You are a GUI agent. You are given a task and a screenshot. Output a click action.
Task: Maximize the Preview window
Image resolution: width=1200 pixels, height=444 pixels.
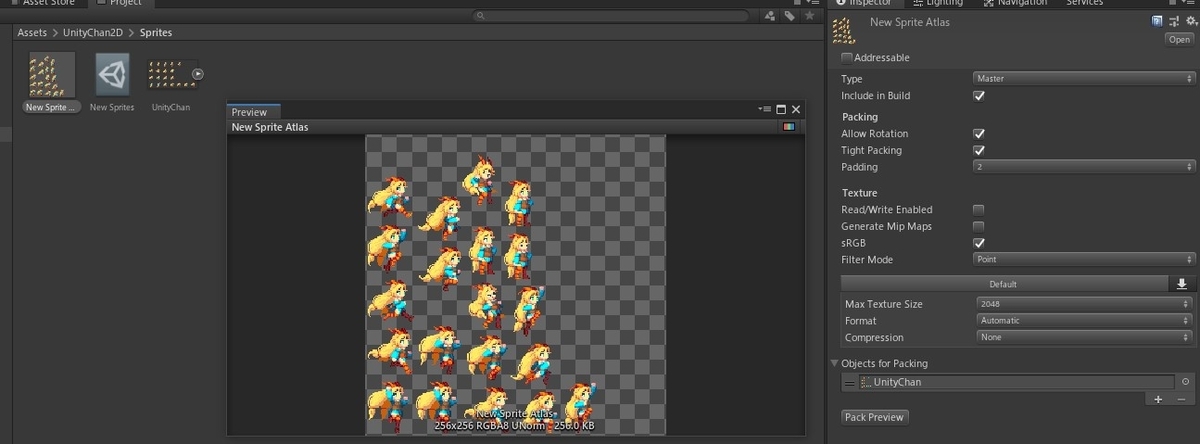[x=782, y=109]
